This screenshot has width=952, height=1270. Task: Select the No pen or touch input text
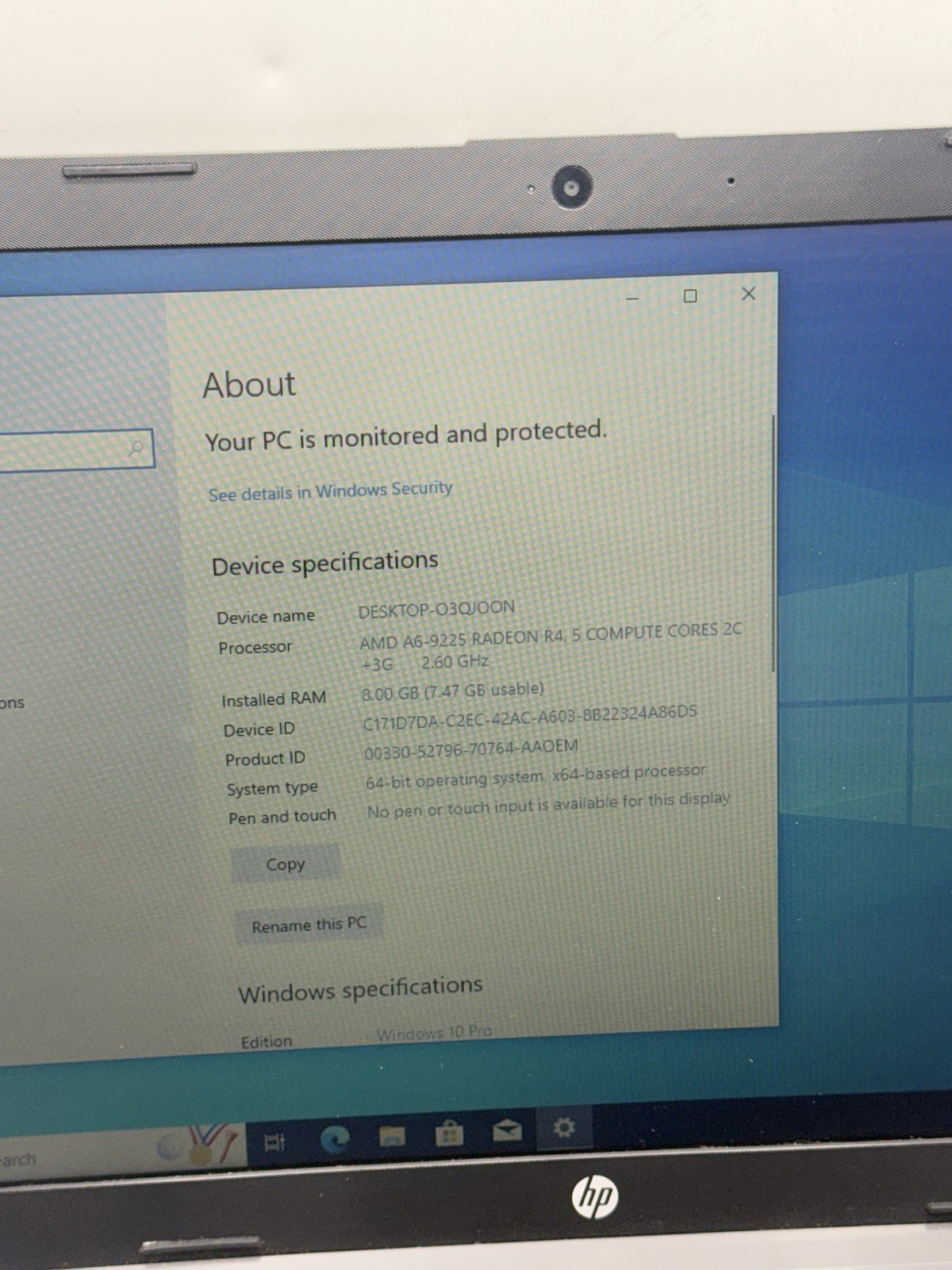coord(548,804)
